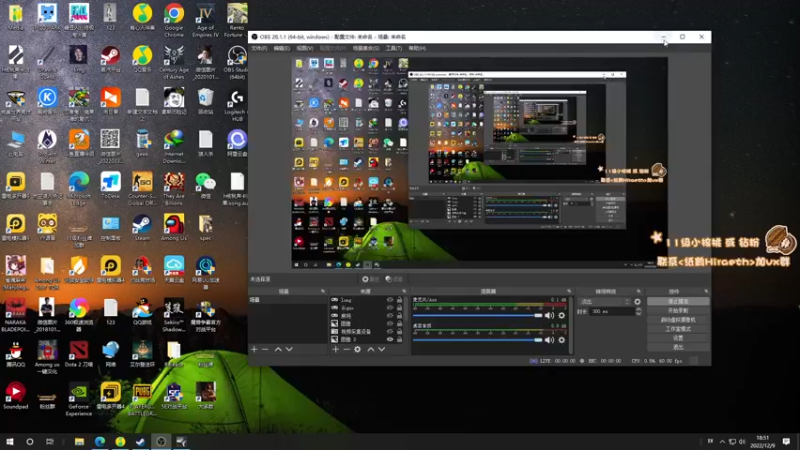Launch Counter-Strike Global Offensive shortcut
Image resolution: width=800 pixels, height=450 pixels.
pyautogui.click(x=142, y=188)
